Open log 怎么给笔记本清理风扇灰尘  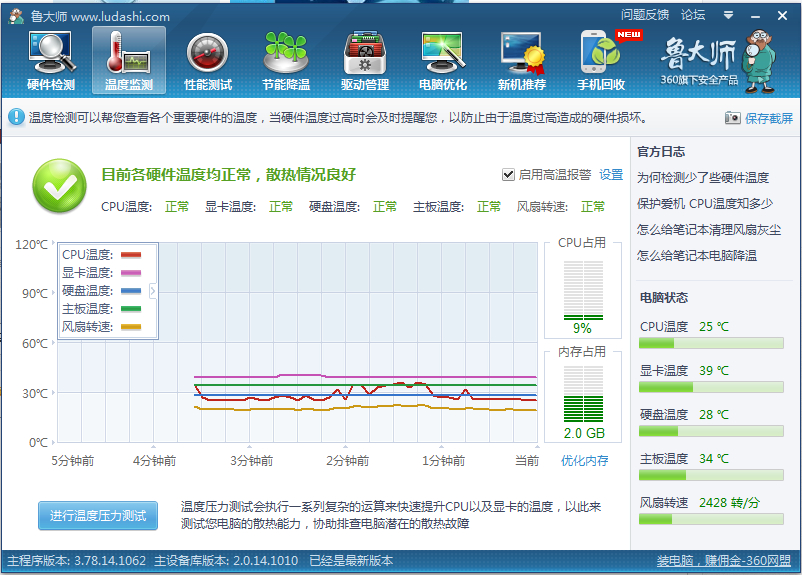pyautogui.click(x=709, y=230)
